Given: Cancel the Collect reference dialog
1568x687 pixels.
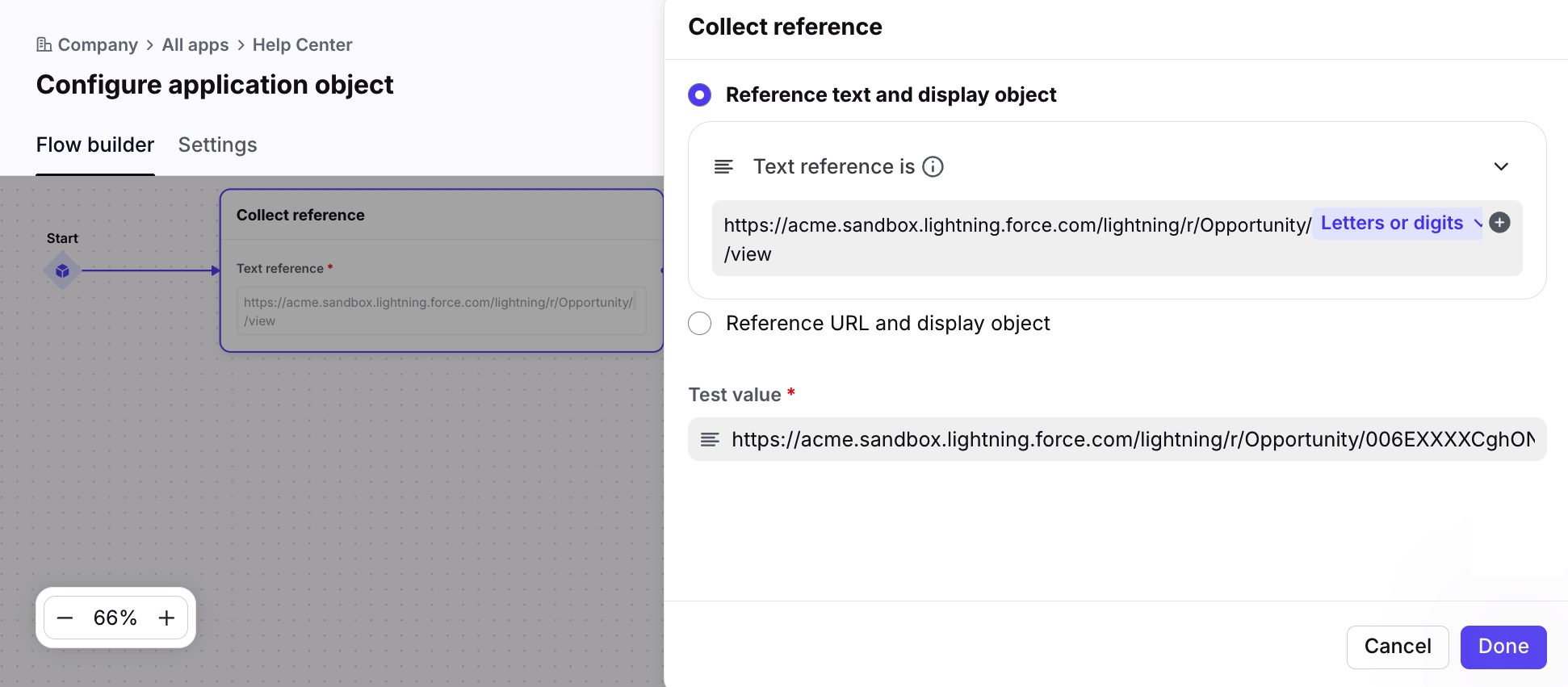Looking at the screenshot, I should click(x=1397, y=647).
